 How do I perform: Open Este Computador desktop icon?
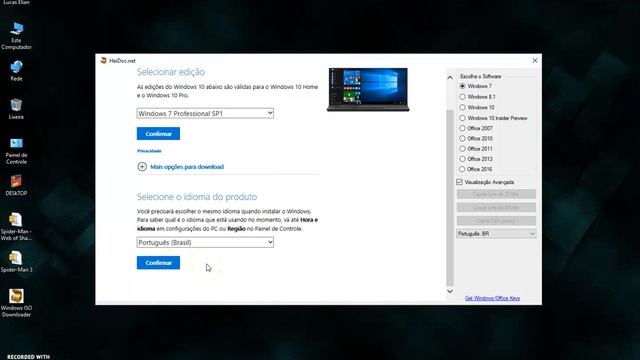(x=16, y=35)
